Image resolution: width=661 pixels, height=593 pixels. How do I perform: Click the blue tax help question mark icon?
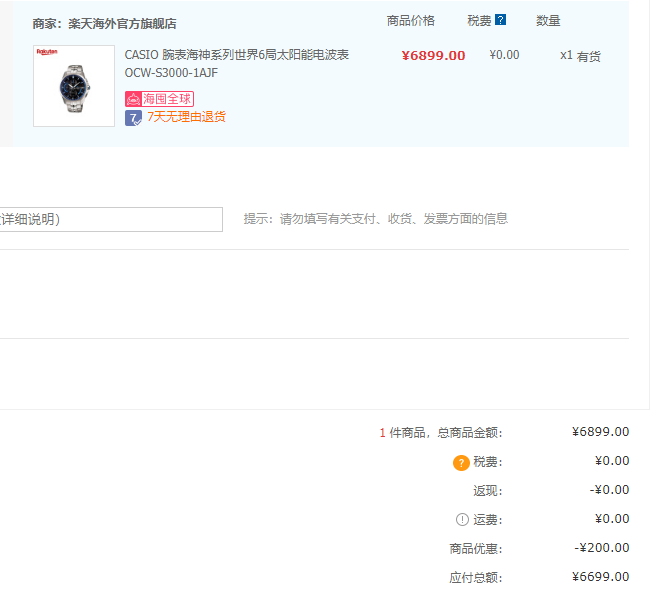click(500, 20)
